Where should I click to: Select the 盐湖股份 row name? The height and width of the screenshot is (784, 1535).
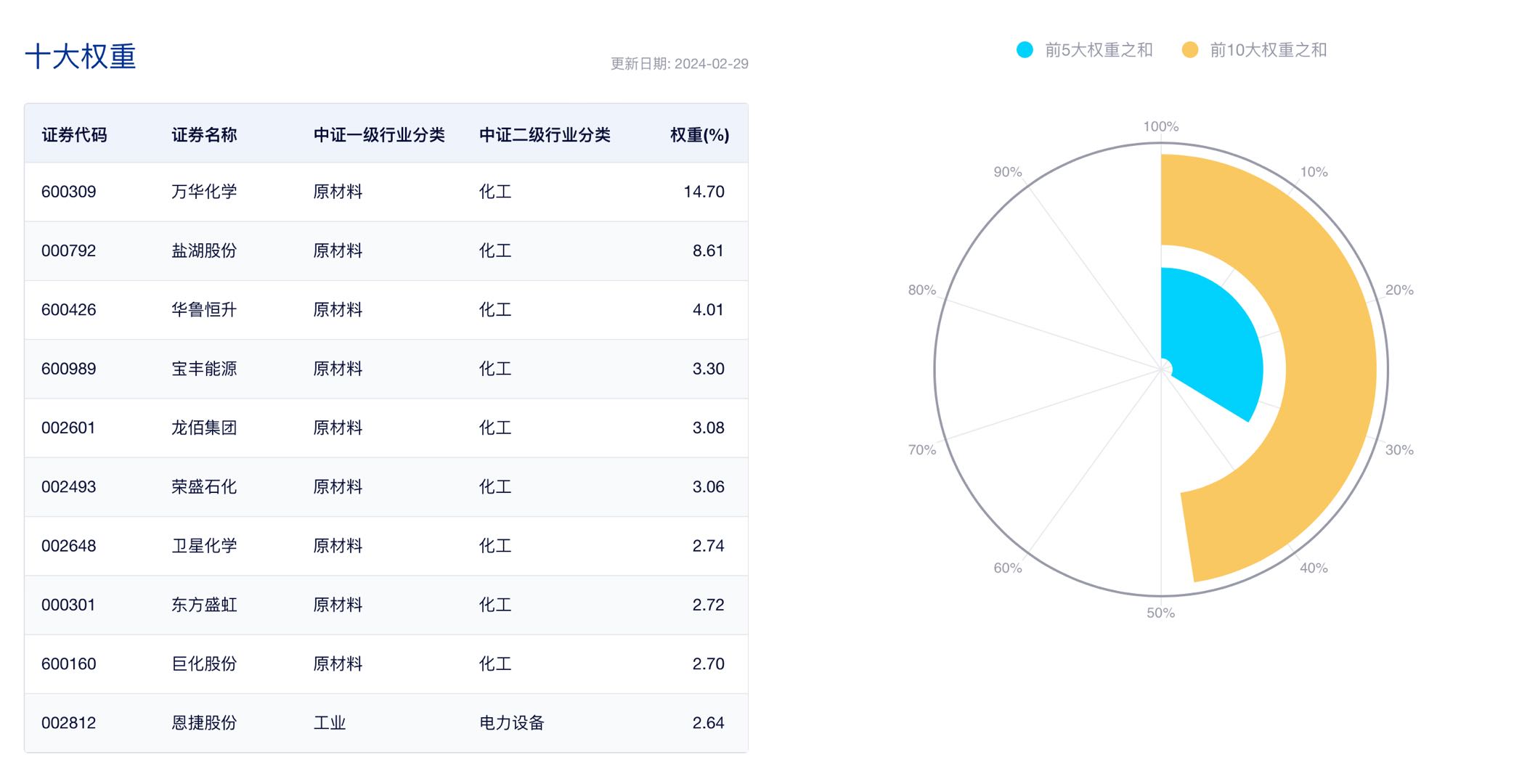pos(204,250)
